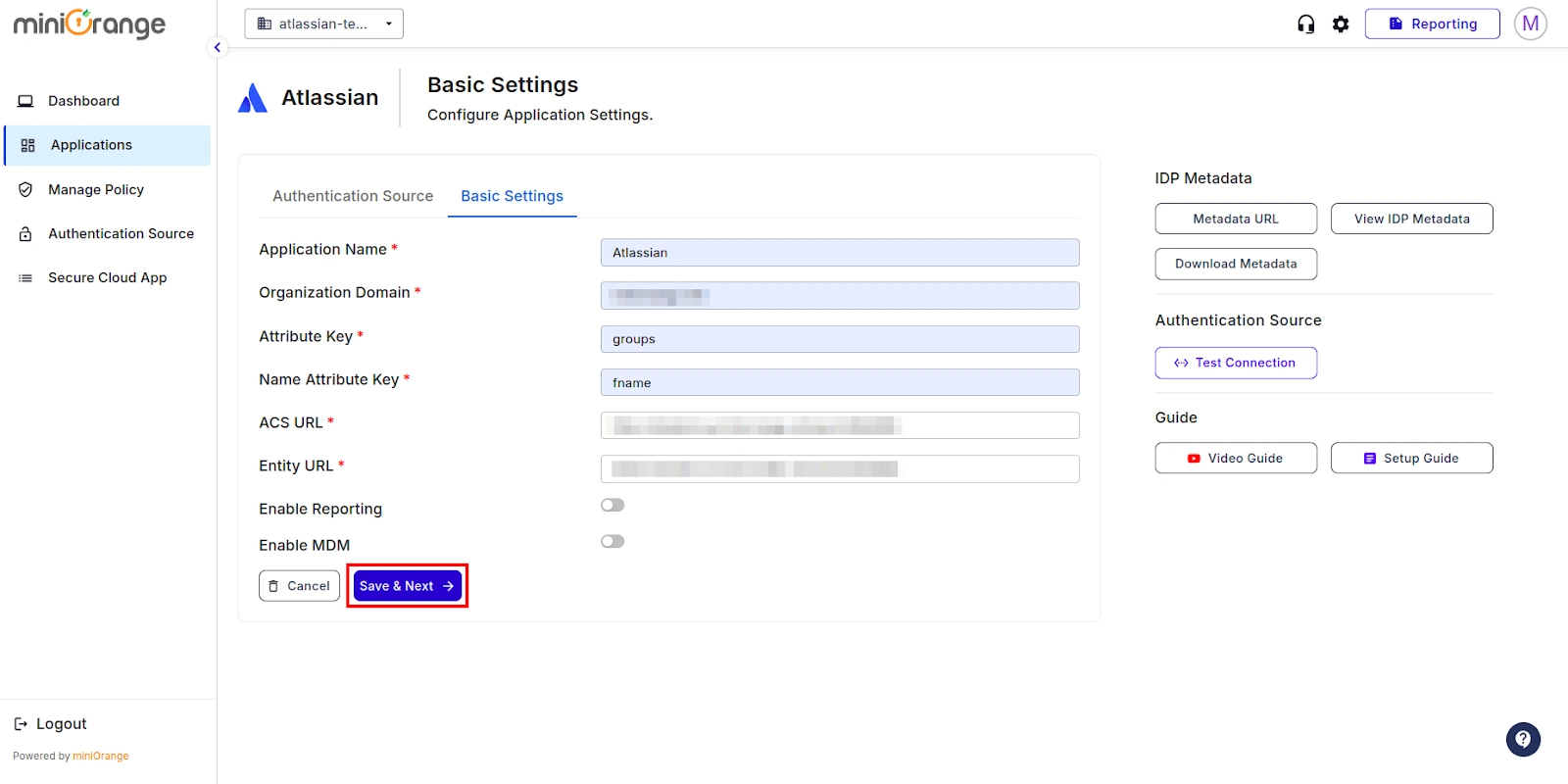Click the Attribute Key field
The image size is (1568, 784).
(x=840, y=339)
